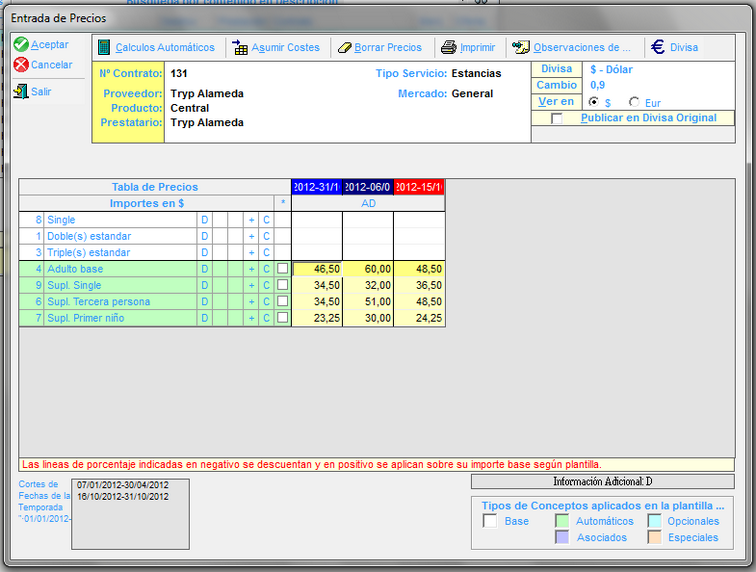The height and width of the screenshot is (572, 756).
Task: Click the peach Especiales legend swatch
Action: click(654, 537)
